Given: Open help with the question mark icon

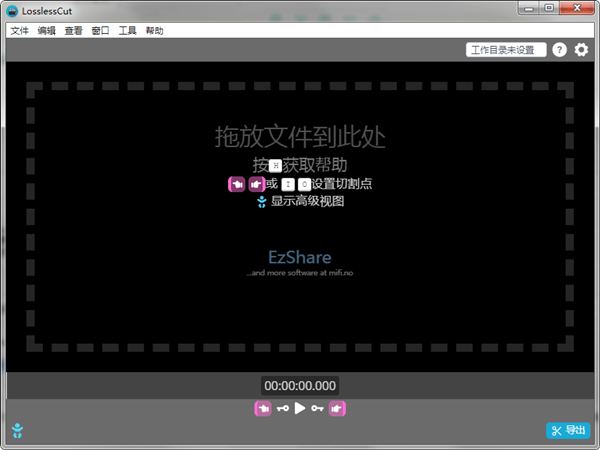Looking at the screenshot, I should [x=559, y=50].
